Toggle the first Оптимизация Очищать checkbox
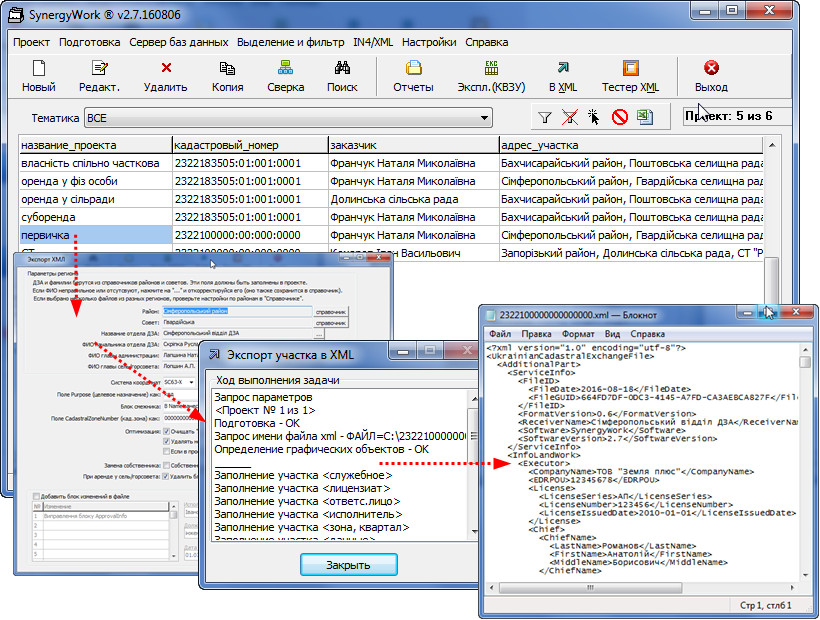The width and height of the screenshot is (820, 620). coord(166,432)
